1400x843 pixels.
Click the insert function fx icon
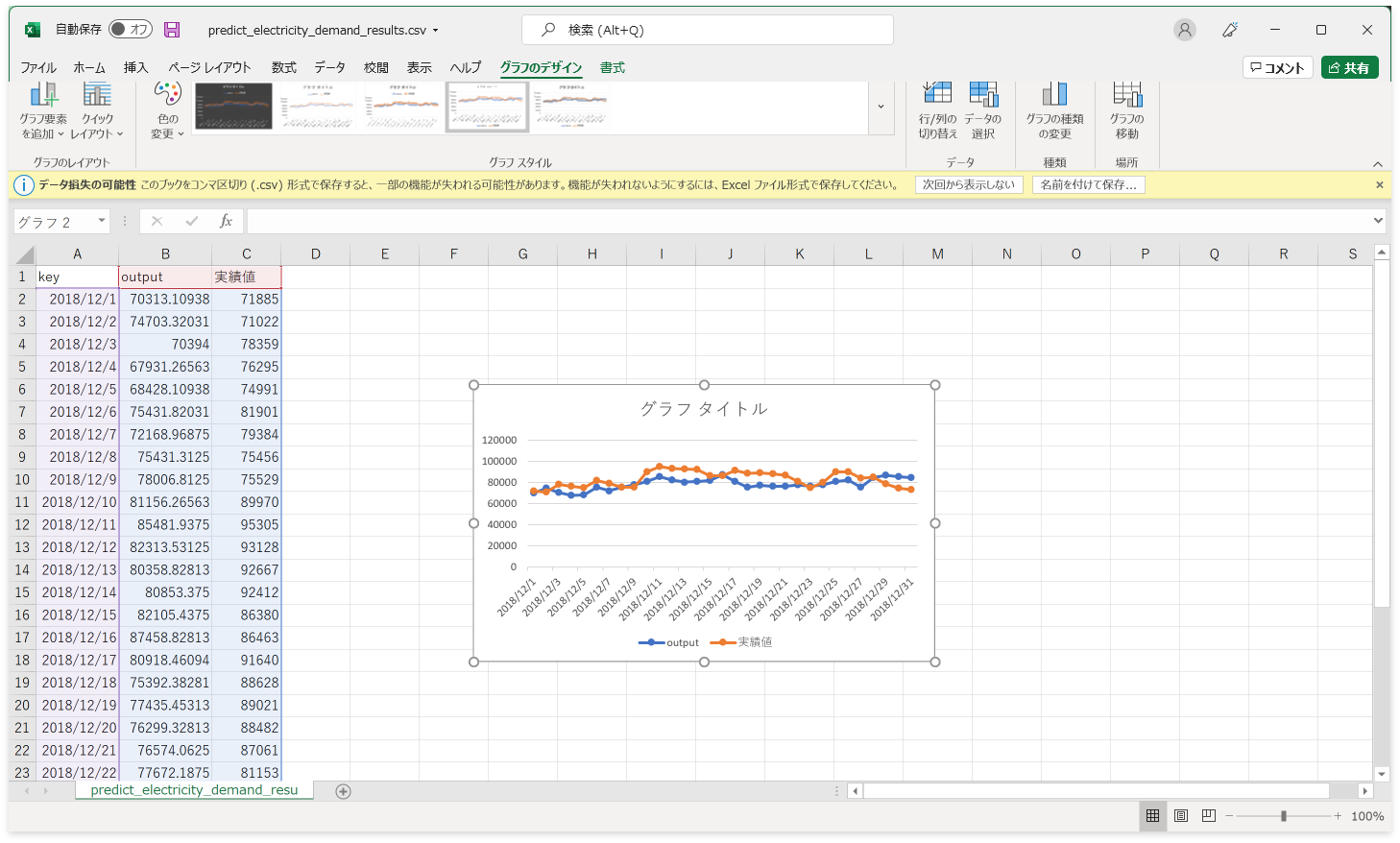tap(226, 221)
